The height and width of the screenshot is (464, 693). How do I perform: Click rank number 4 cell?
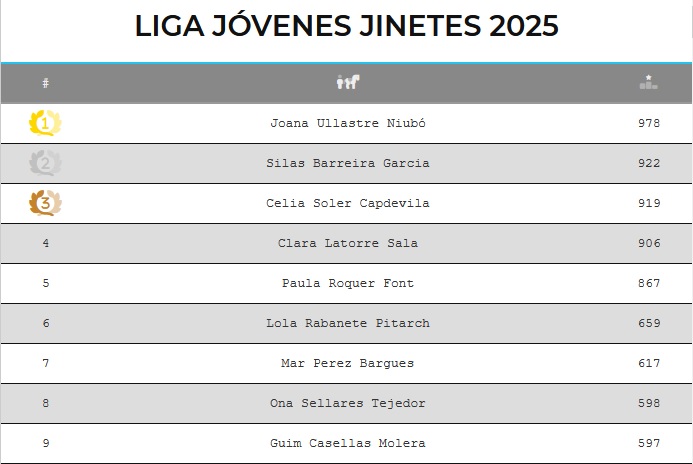[46, 243]
